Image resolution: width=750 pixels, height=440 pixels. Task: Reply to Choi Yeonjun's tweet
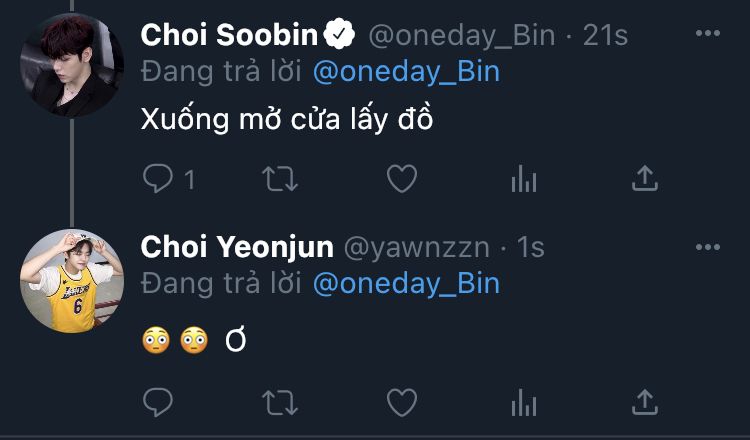point(158,402)
